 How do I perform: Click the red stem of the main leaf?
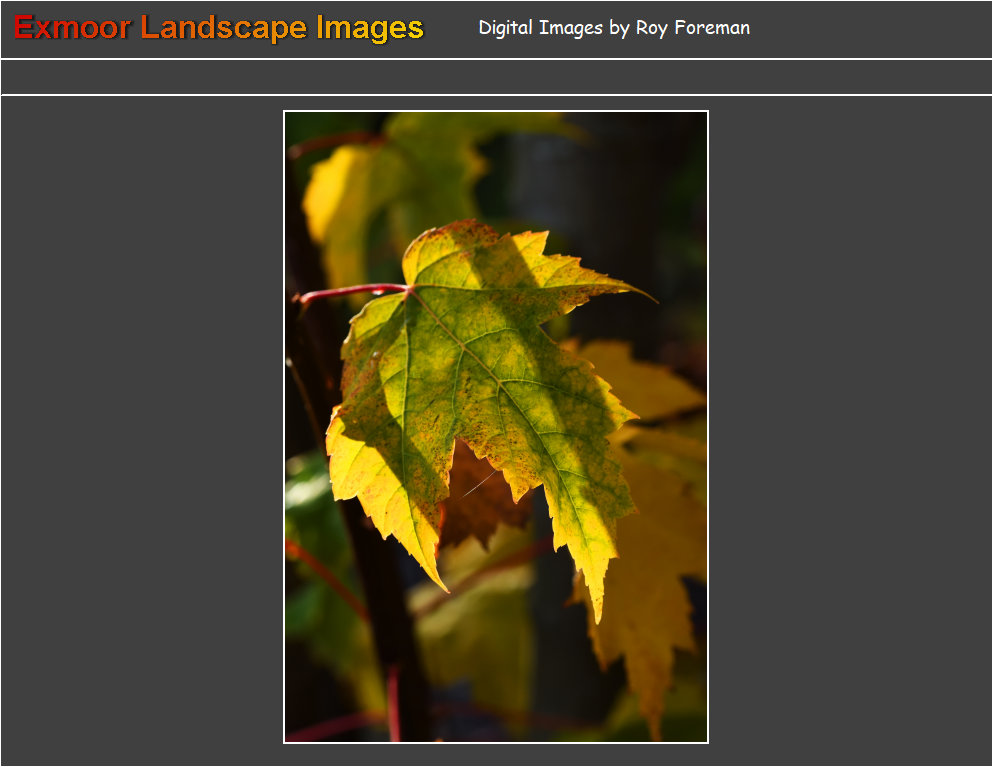(x=350, y=292)
